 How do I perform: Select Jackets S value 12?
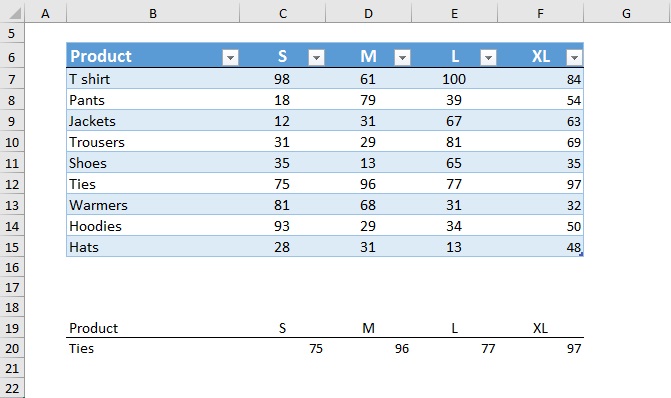(x=282, y=121)
